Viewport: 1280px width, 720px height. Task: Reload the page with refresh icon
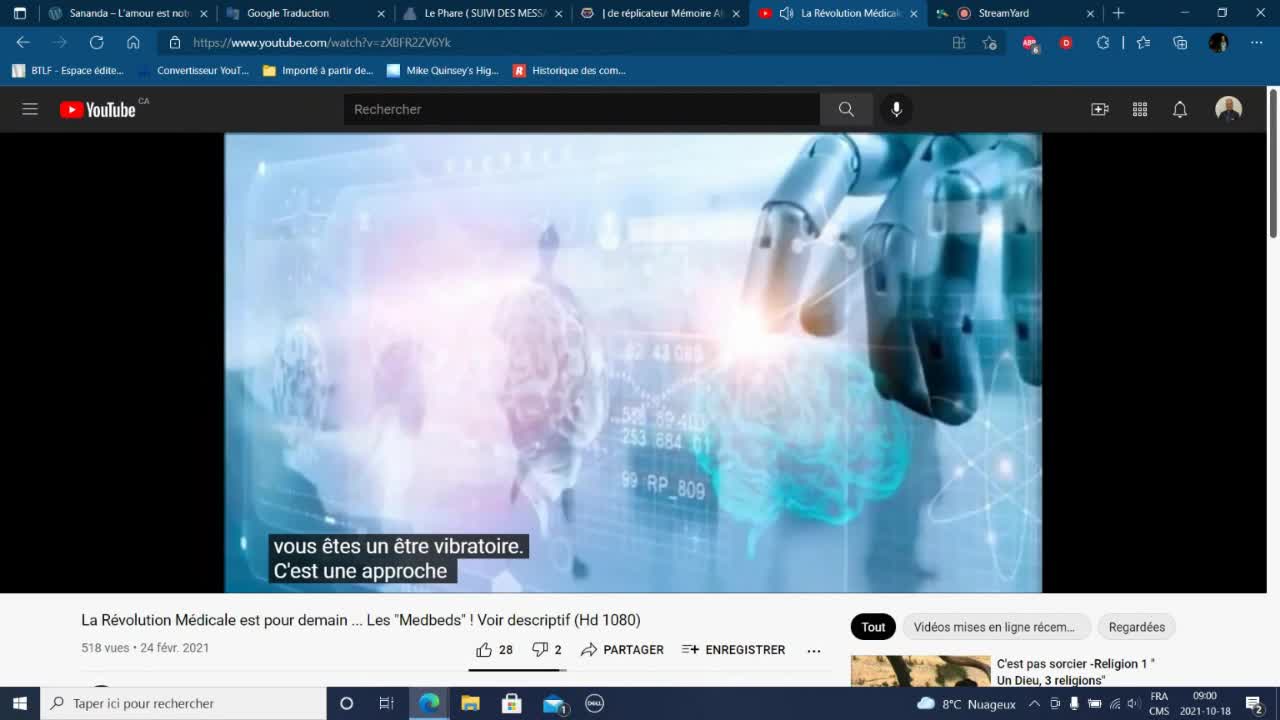[x=96, y=42]
